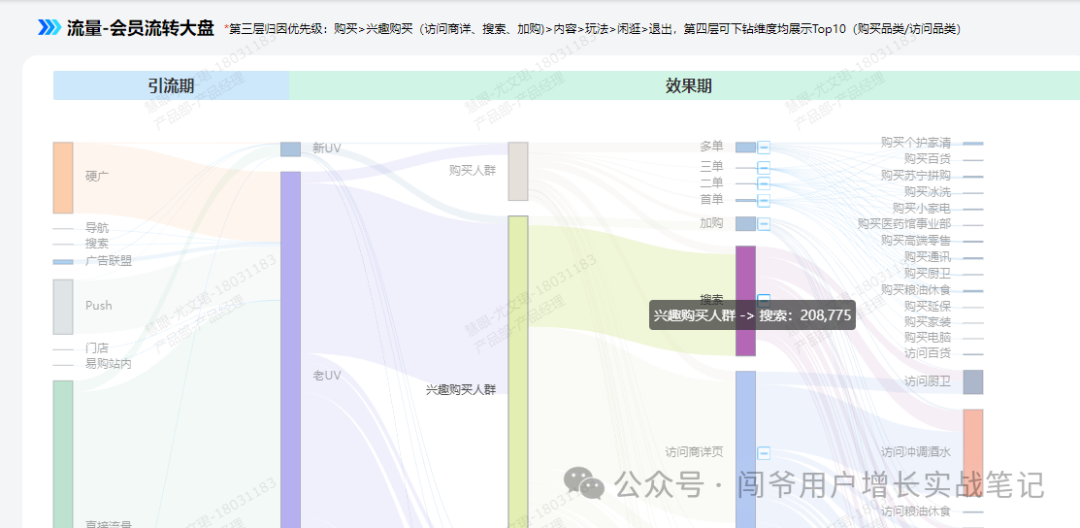Screen dimensions: 1080x528
Task: Click the 购买百货 category label
Action: (x=927, y=159)
